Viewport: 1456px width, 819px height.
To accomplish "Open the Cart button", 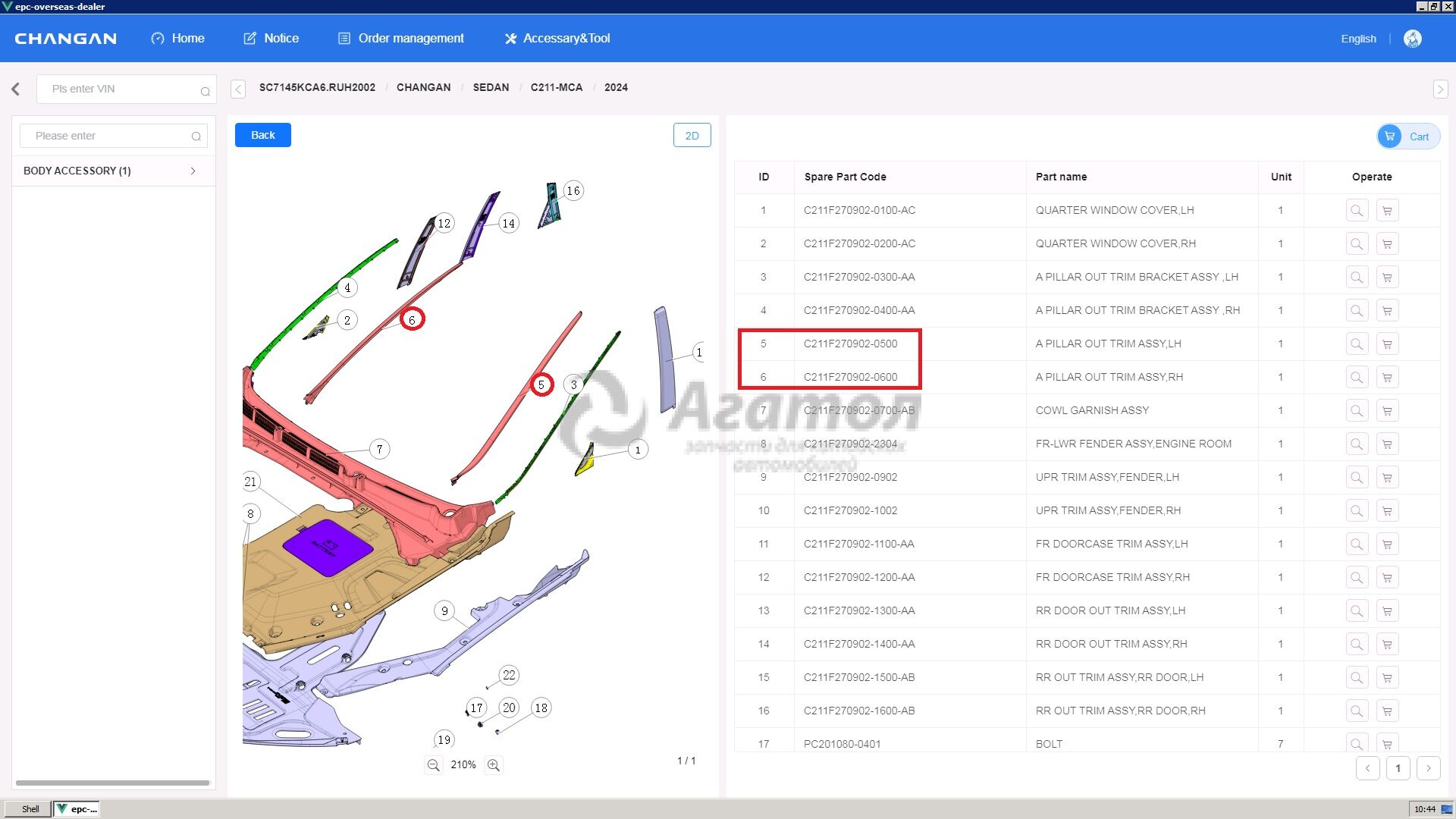I will coord(1408,136).
